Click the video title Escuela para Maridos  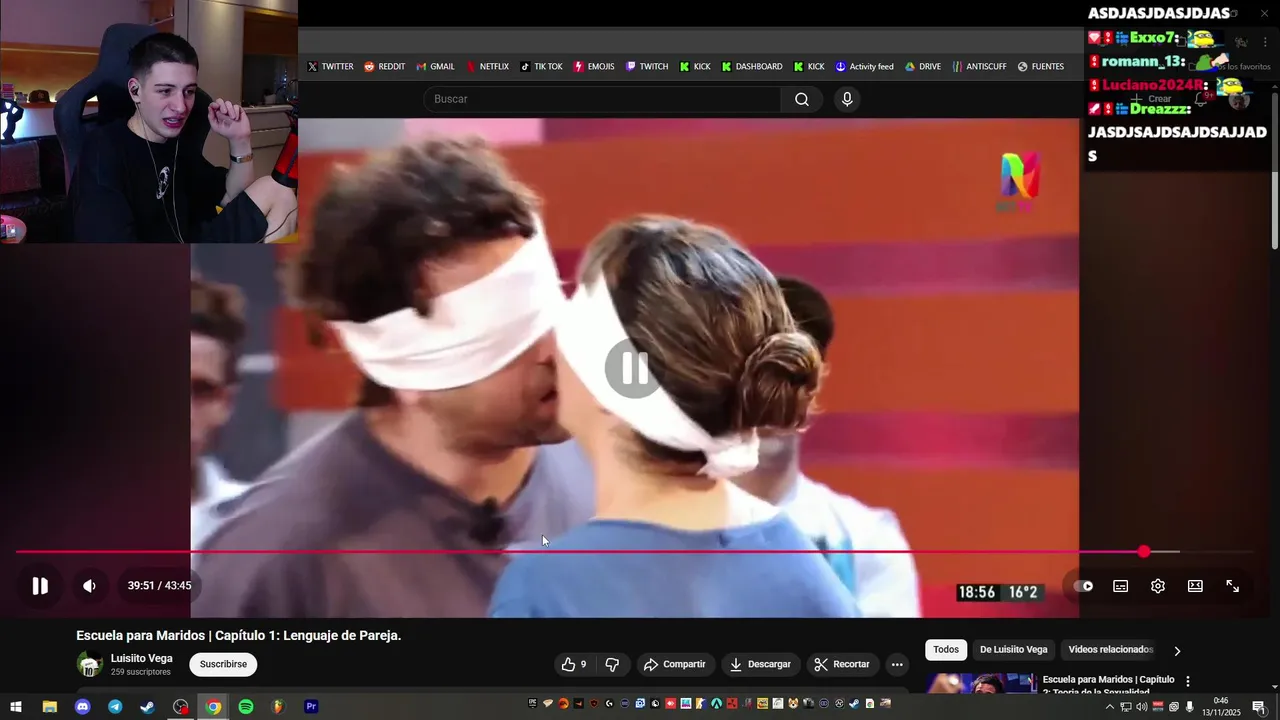click(239, 636)
